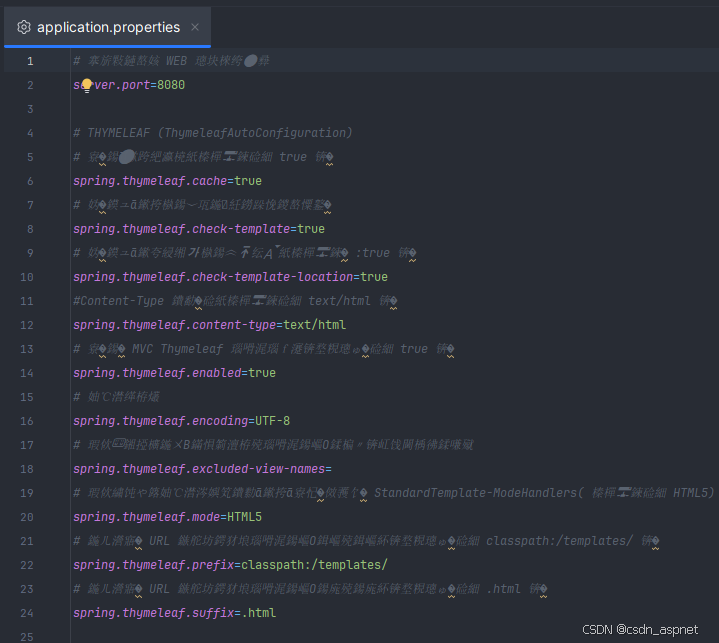Click the comment mentioning .html

(x=310, y=589)
